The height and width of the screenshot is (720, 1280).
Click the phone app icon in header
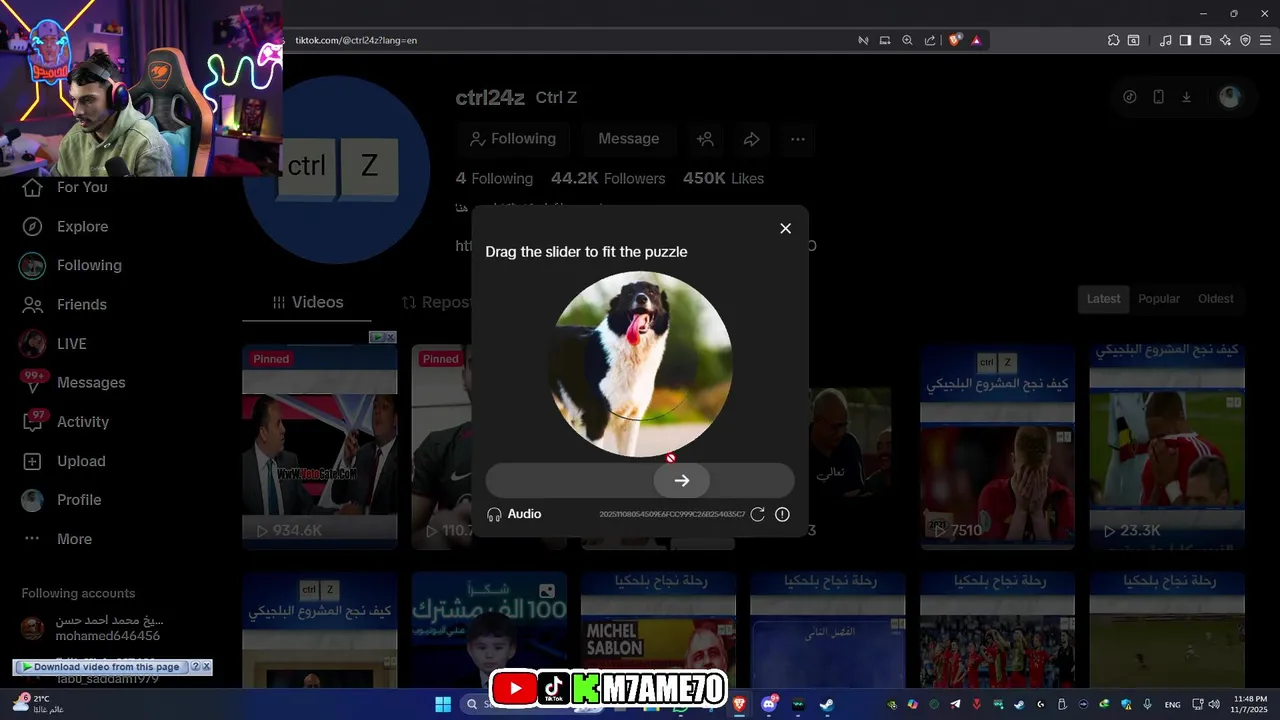pyautogui.click(x=1158, y=97)
